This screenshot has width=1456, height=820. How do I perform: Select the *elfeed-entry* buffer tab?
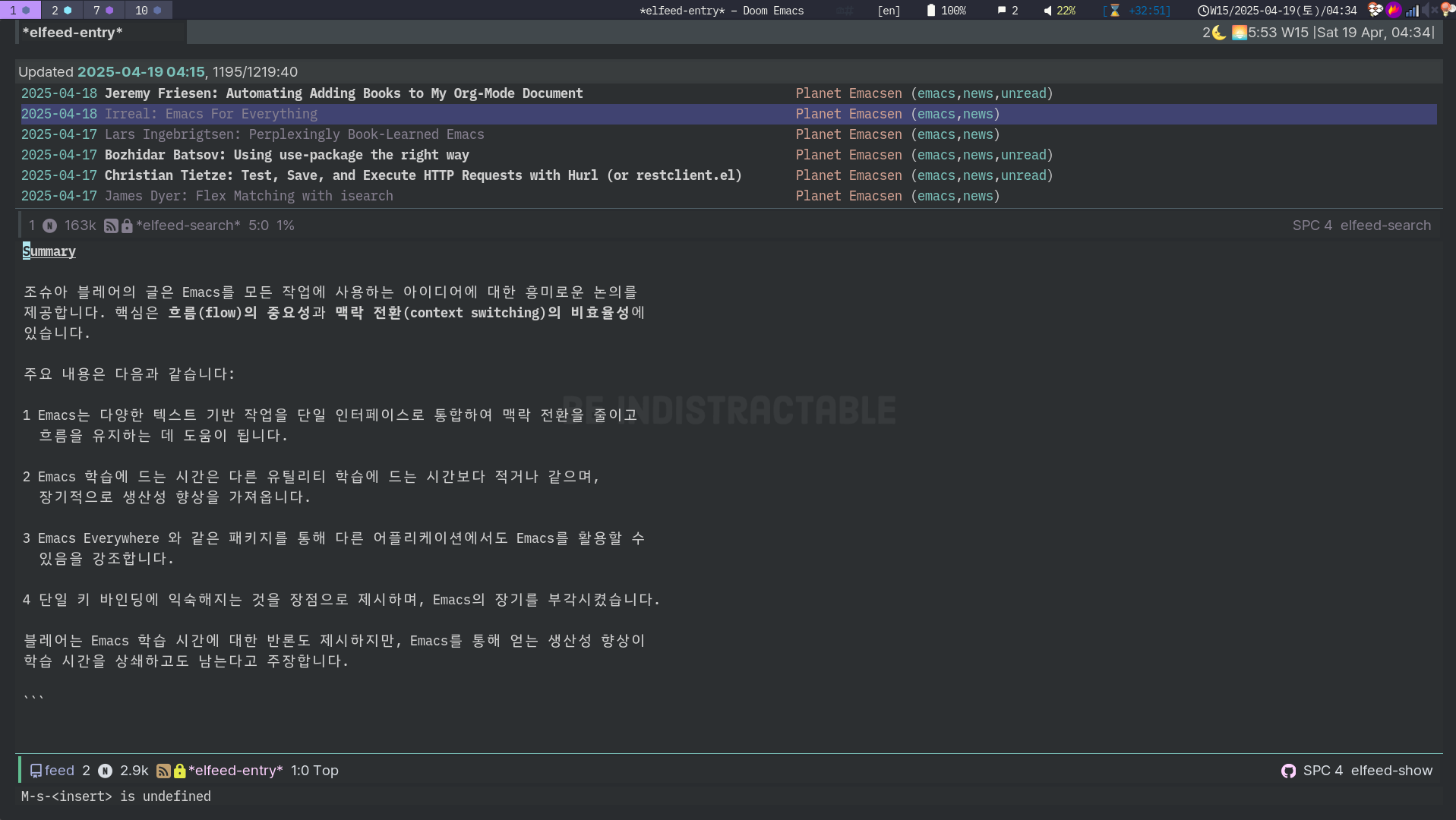pos(72,33)
